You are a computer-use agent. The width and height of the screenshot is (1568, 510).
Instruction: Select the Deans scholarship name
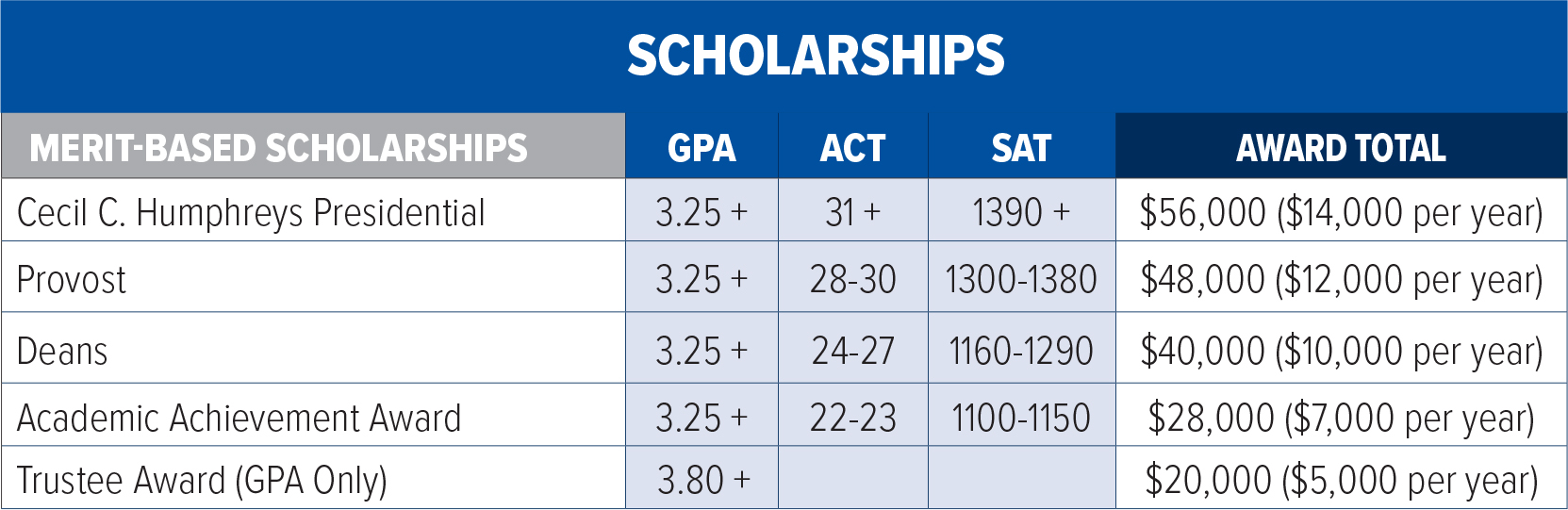63,351
